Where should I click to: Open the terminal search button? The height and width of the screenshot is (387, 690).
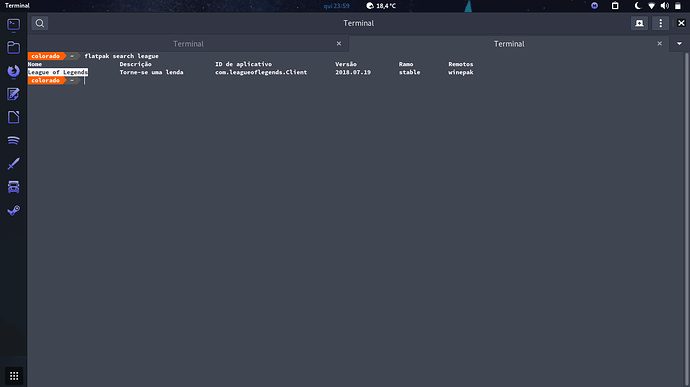40,23
